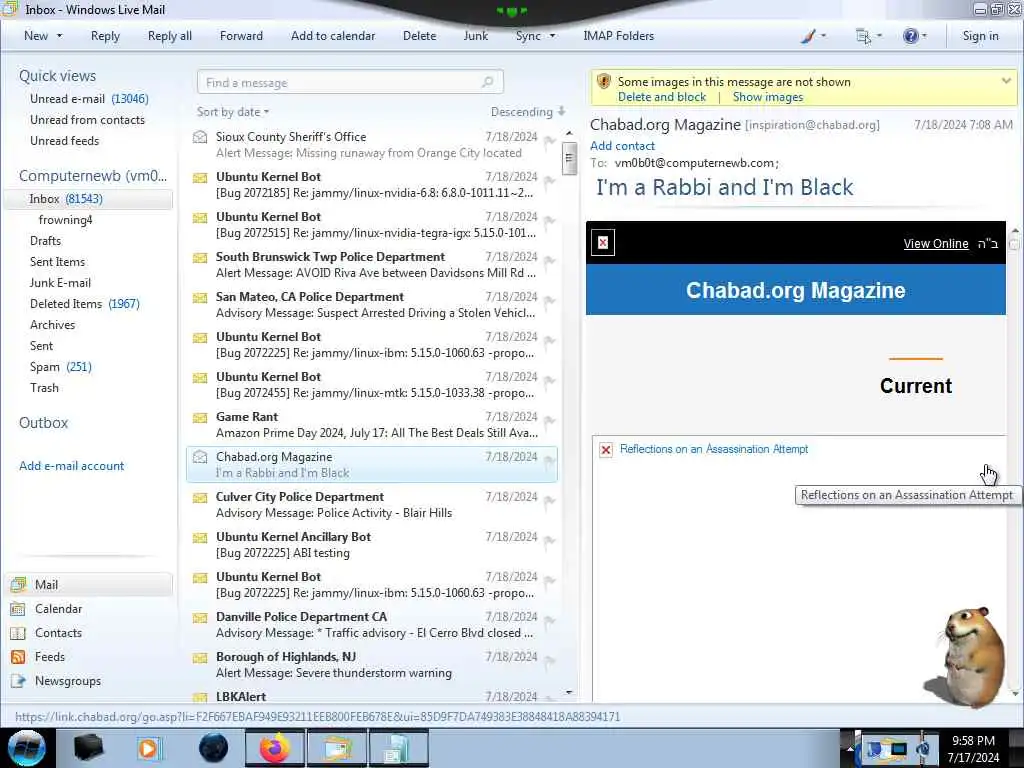
Task: Click the message list scroll down arrow
Action: pos(569,692)
